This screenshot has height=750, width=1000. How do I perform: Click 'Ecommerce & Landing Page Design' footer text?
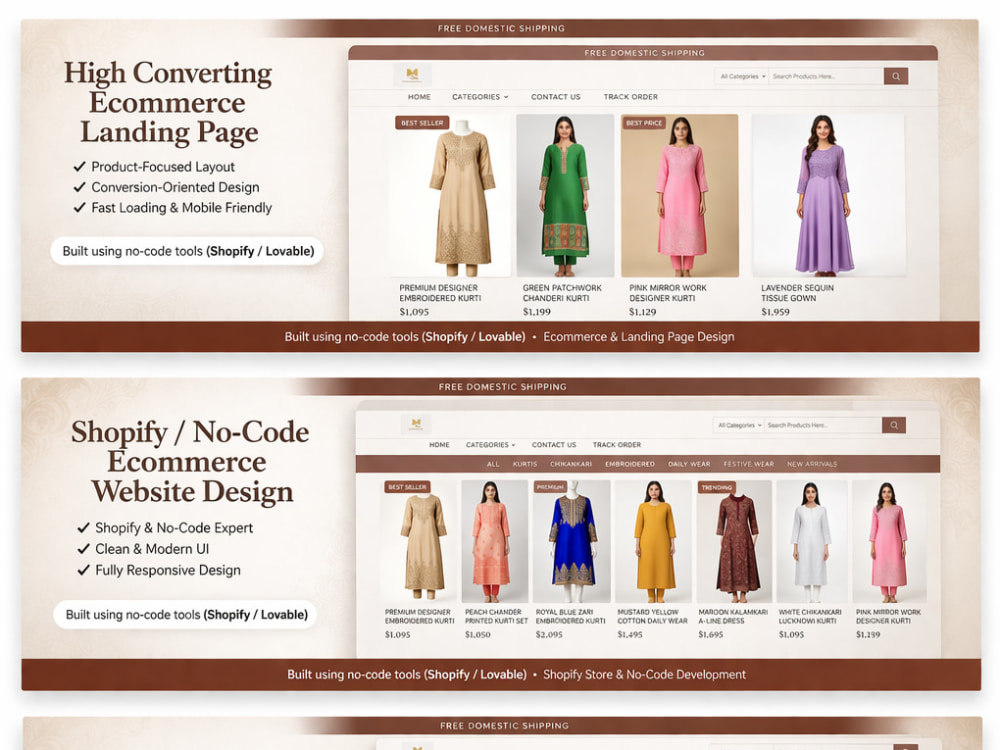(x=638, y=337)
